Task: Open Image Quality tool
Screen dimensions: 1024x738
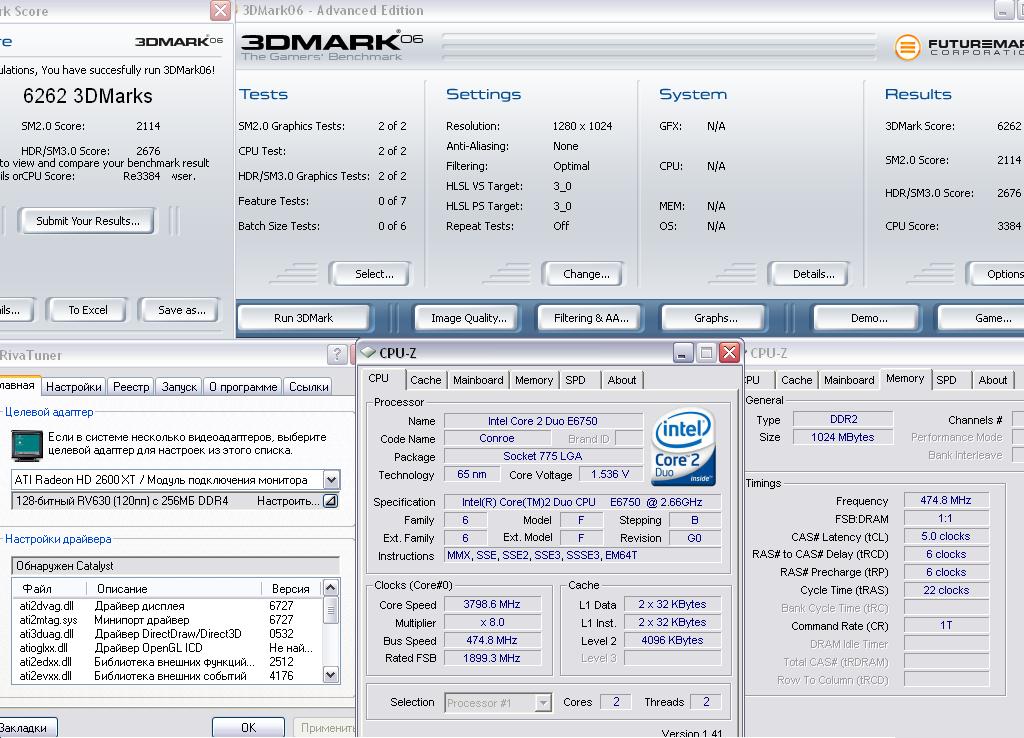Action: coord(469,318)
